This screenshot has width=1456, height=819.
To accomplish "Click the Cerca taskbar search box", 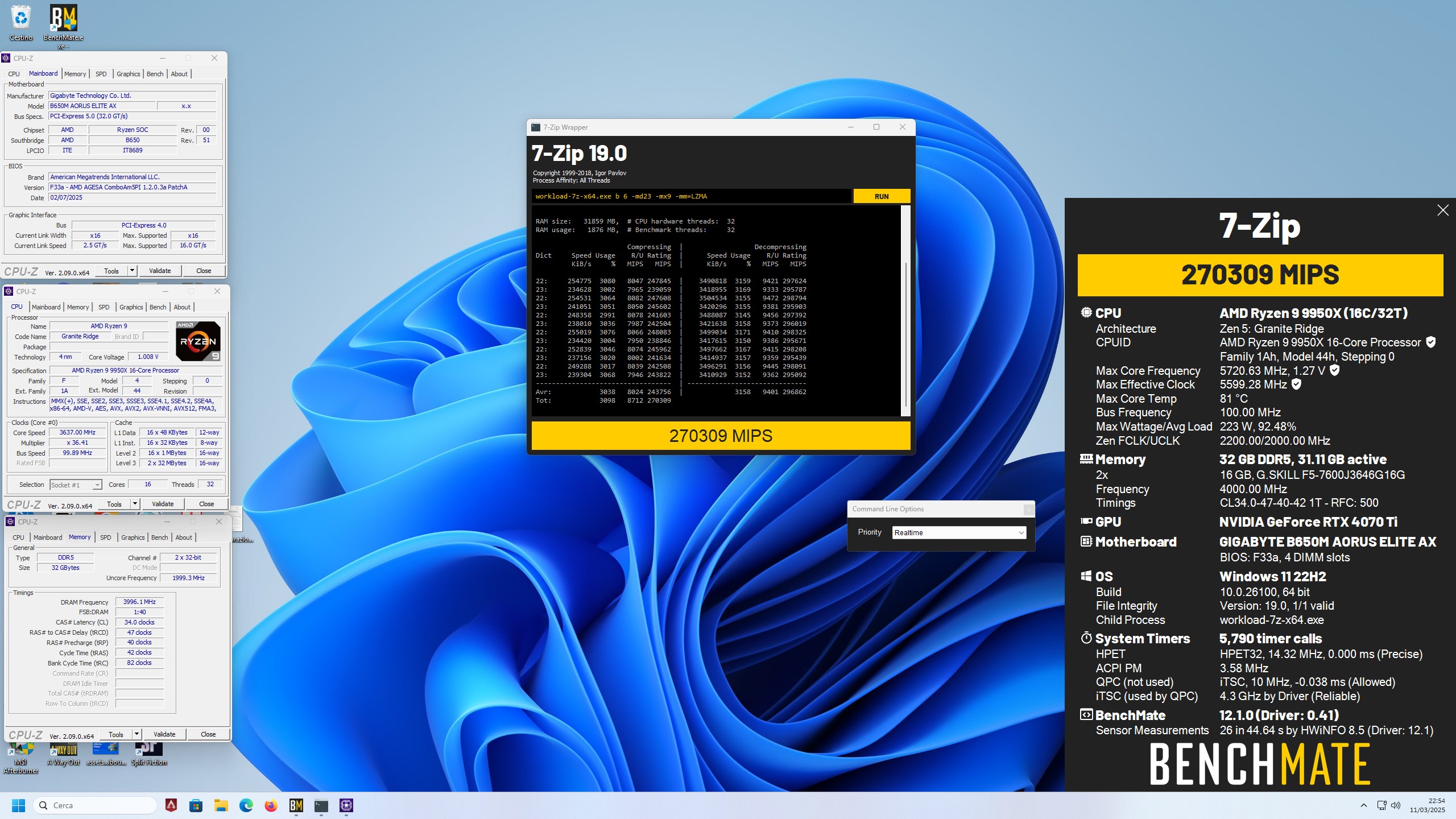I will pos(95,805).
